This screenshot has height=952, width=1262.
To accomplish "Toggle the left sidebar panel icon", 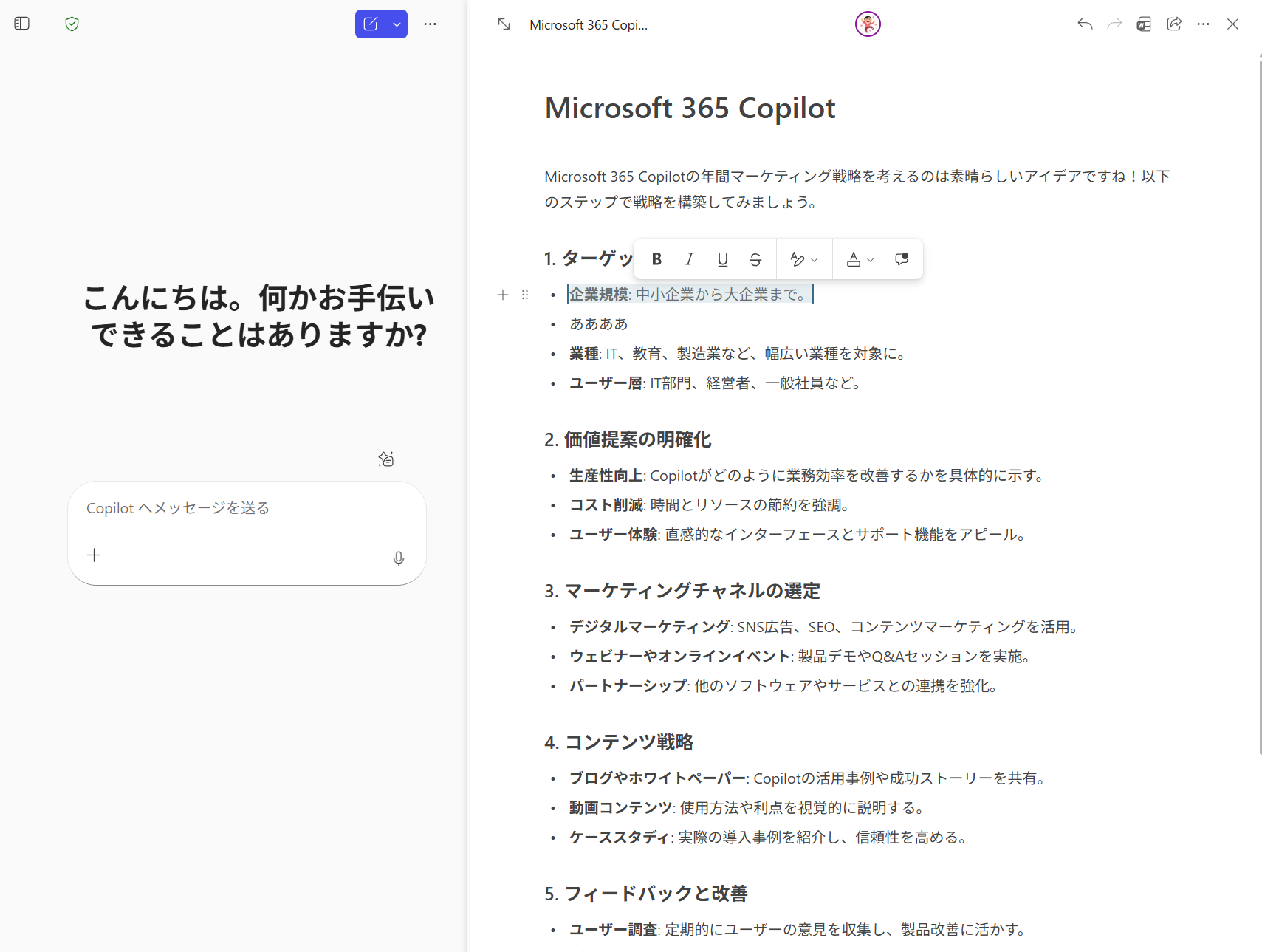I will 22,24.
